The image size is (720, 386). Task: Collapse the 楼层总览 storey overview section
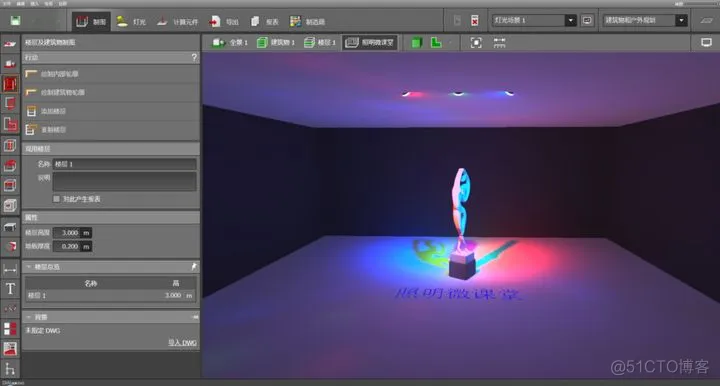pos(29,267)
